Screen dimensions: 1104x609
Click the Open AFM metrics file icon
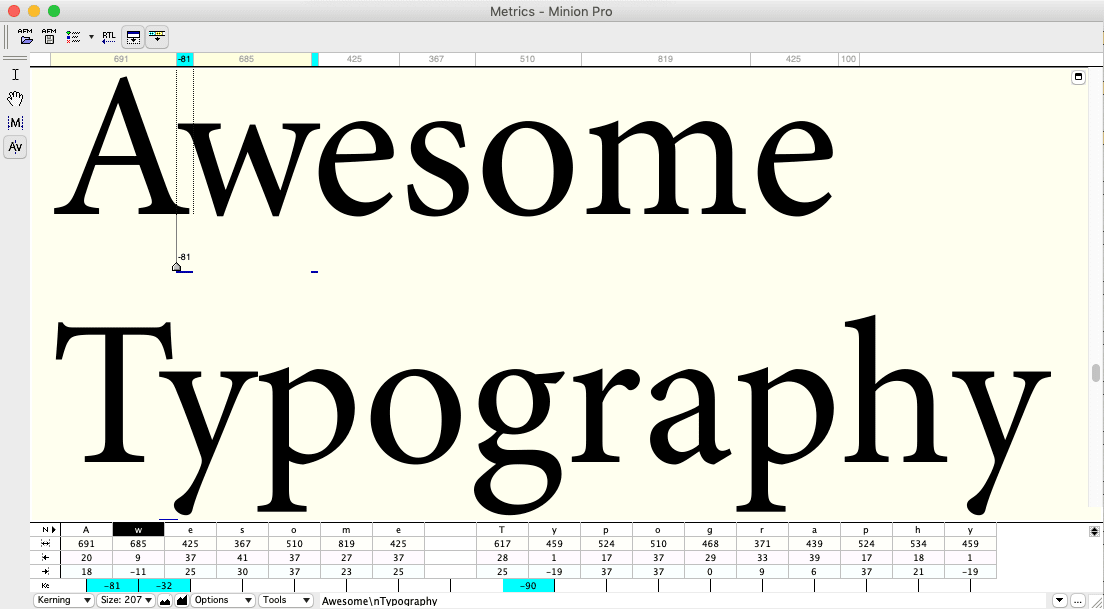point(26,37)
